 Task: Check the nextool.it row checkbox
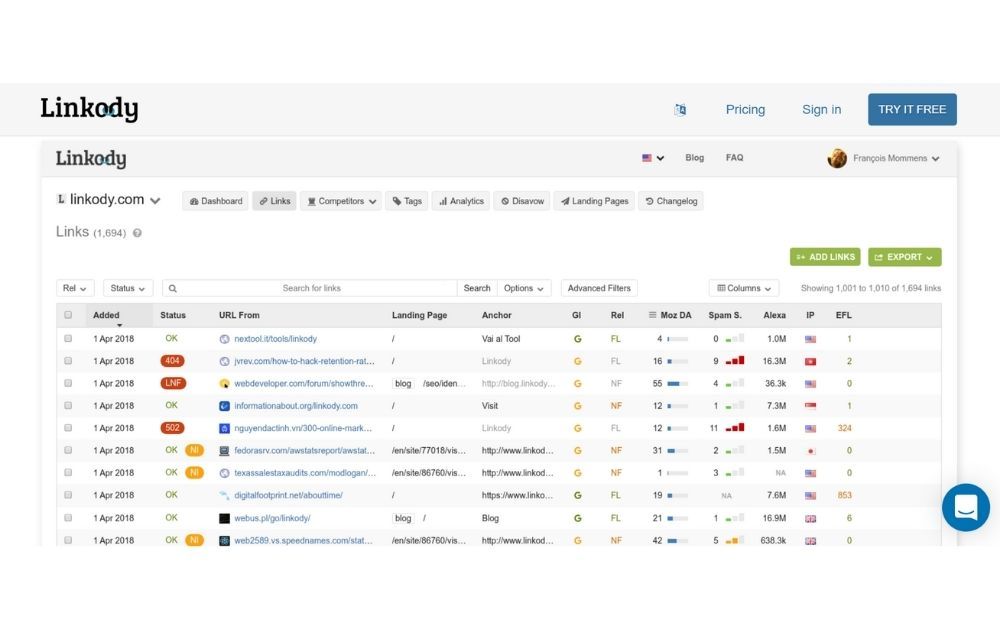click(68, 339)
